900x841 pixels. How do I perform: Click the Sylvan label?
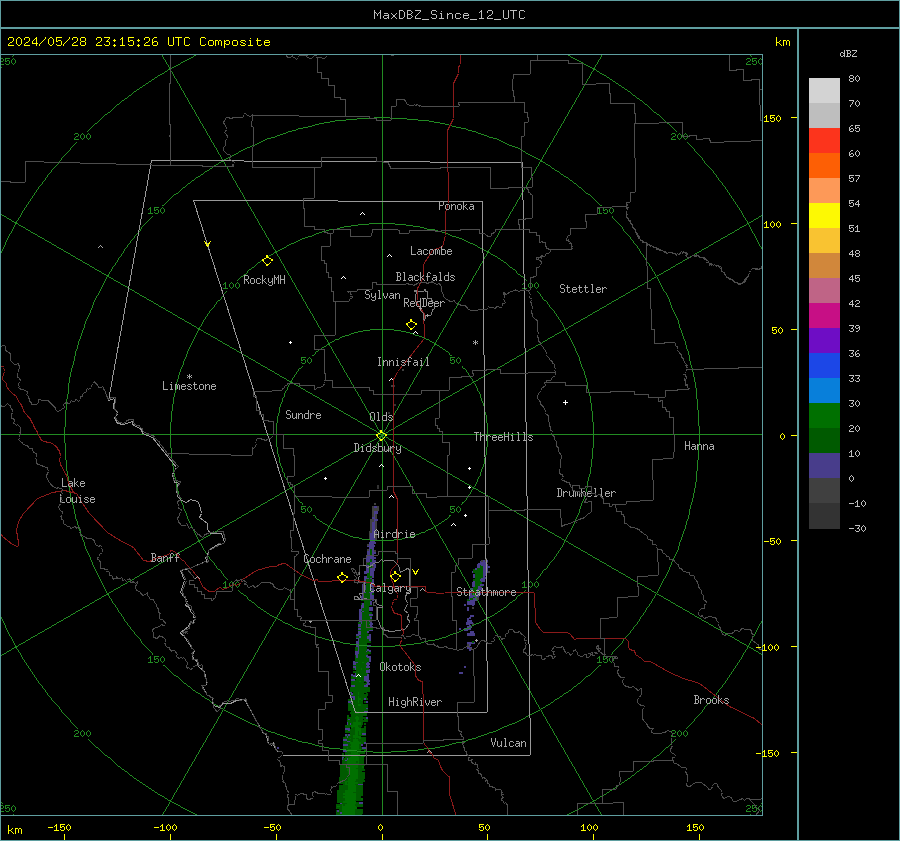382,295
